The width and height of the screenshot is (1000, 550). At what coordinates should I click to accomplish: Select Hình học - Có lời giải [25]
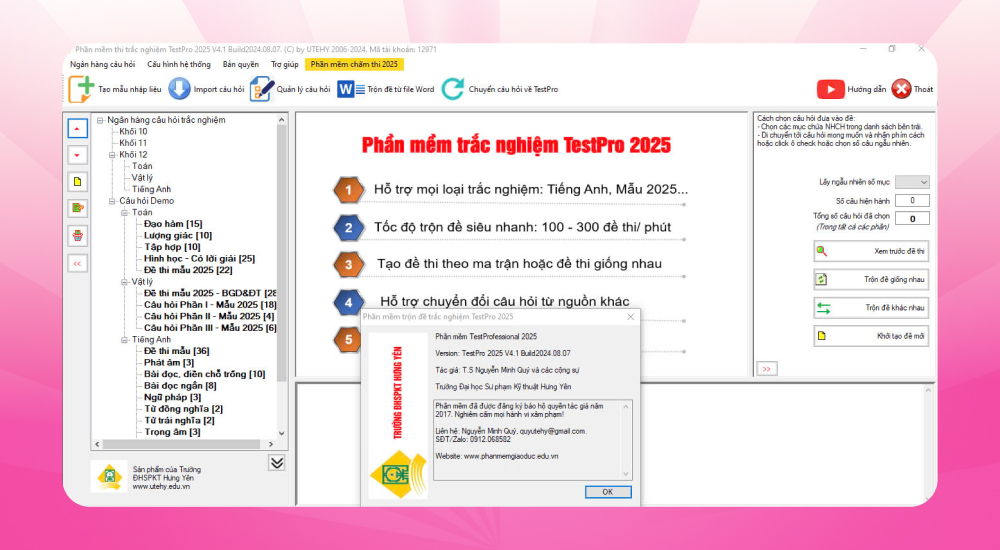click(199, 258)
